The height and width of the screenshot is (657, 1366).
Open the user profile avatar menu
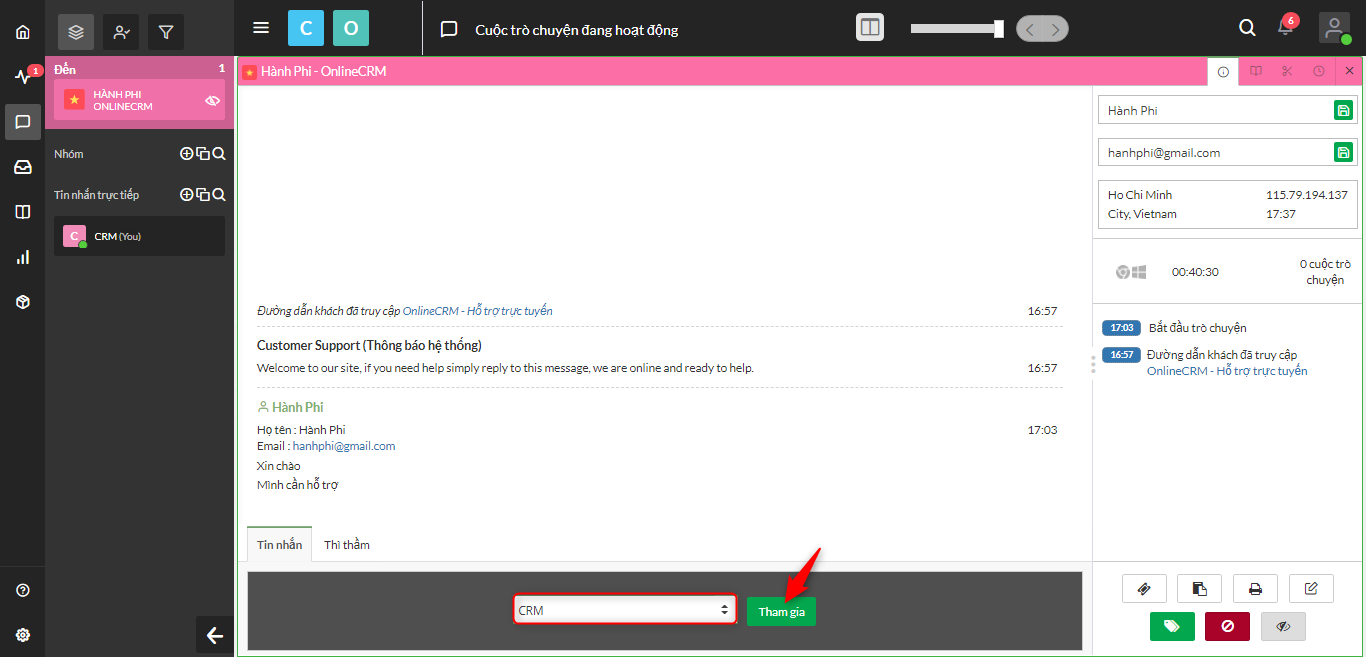[1335, 28]
